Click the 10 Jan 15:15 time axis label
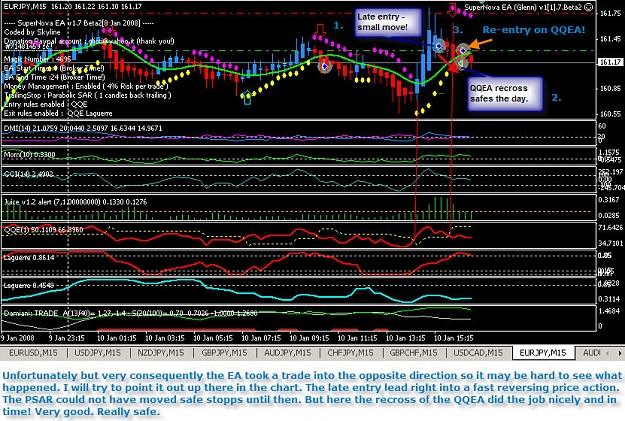Viewport: 625px width, 421px height. pos(454,338)
